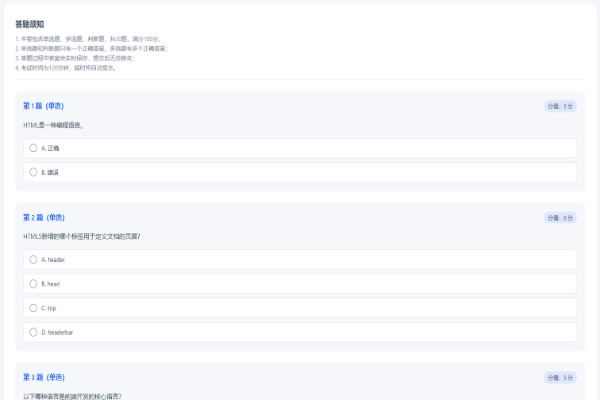Click question 2 text about HTML5 页眉 tag
The image size is (600, 400).
(82, 237)
